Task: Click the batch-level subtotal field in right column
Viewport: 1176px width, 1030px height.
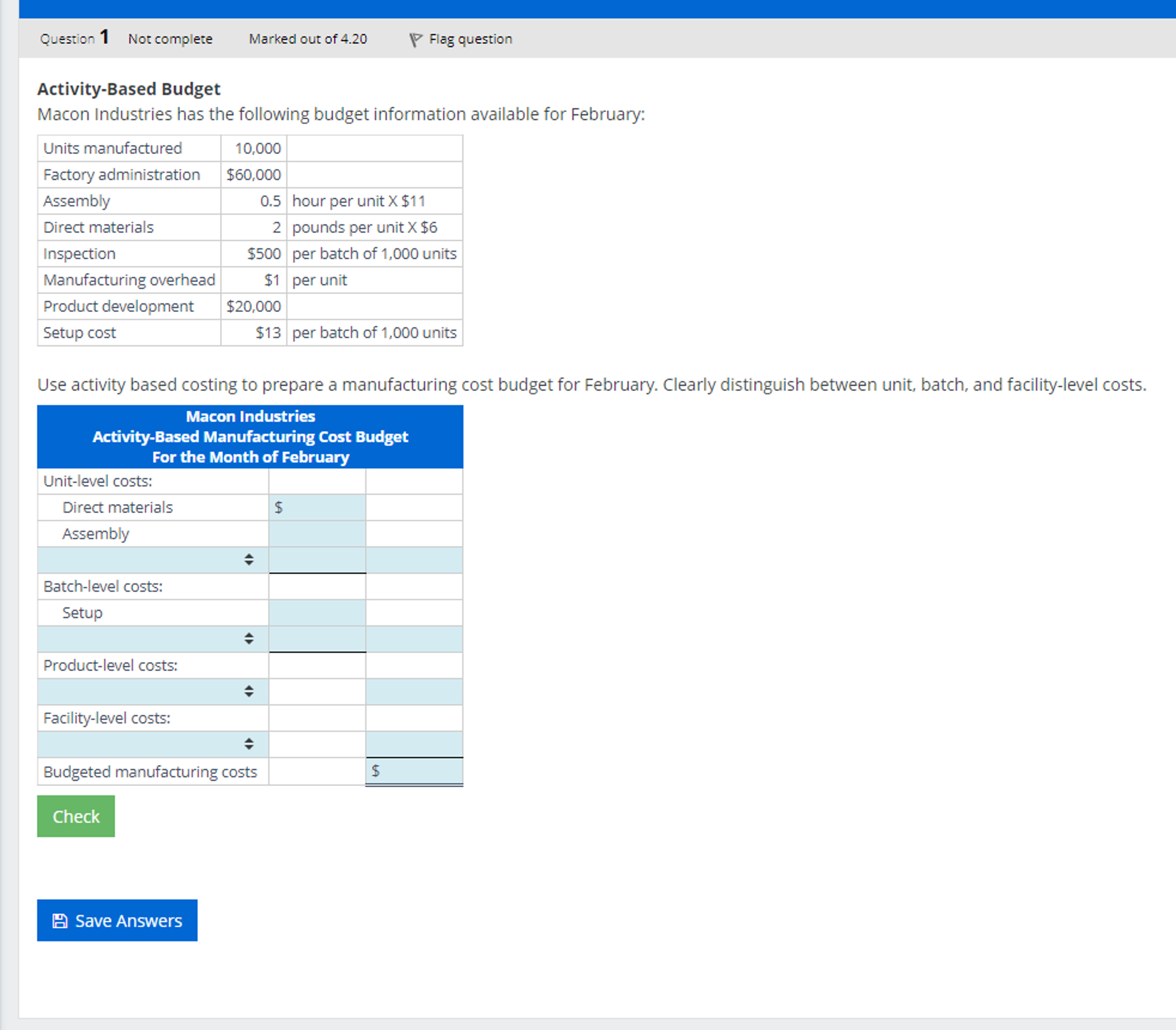Action: tap(414, 639)
